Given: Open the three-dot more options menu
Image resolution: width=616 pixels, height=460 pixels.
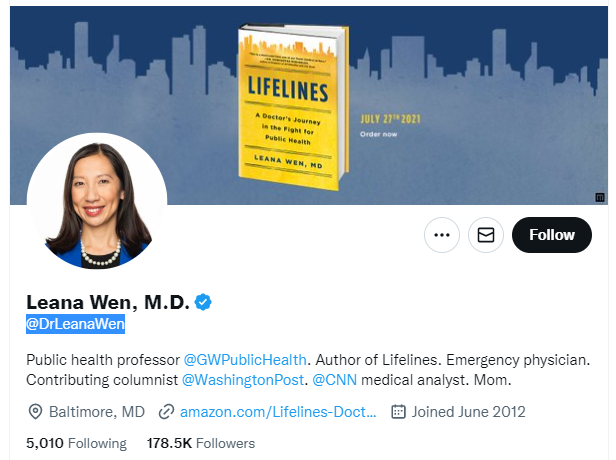Looking at the screenshot, I should tap(442, 235).
